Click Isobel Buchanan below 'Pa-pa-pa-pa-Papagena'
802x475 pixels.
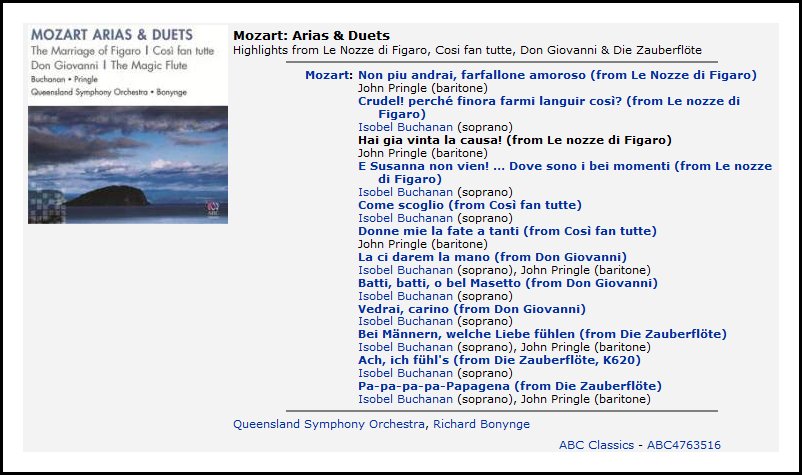click(405, 399)
